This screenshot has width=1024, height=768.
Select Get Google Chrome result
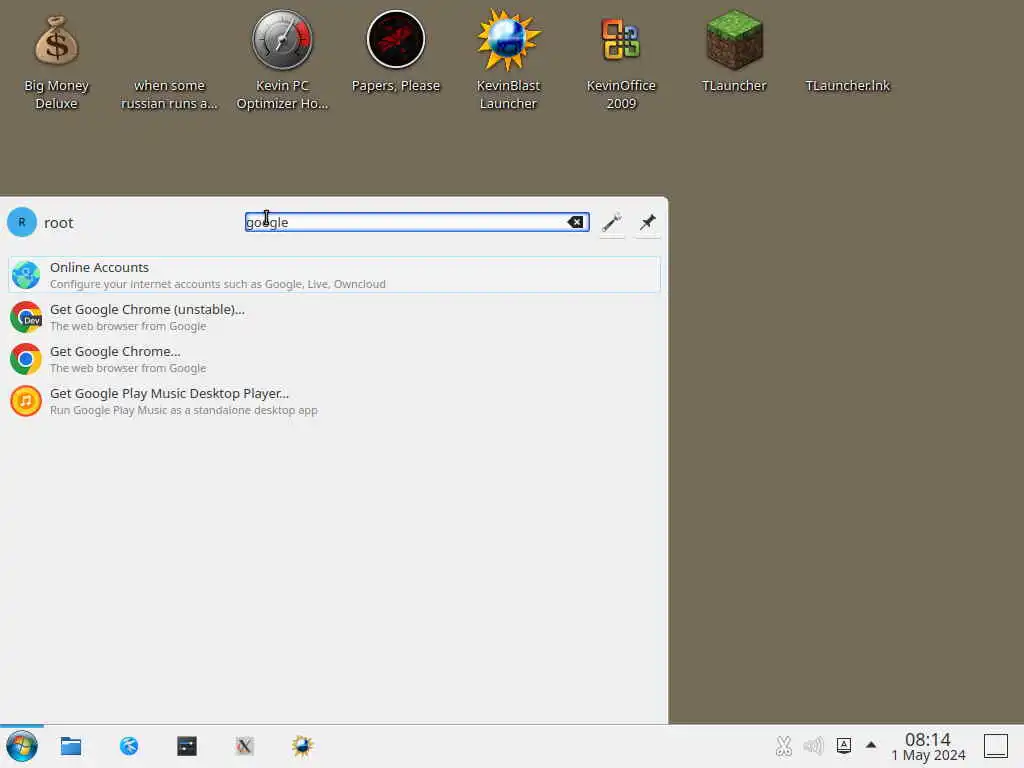coord(334,359)
